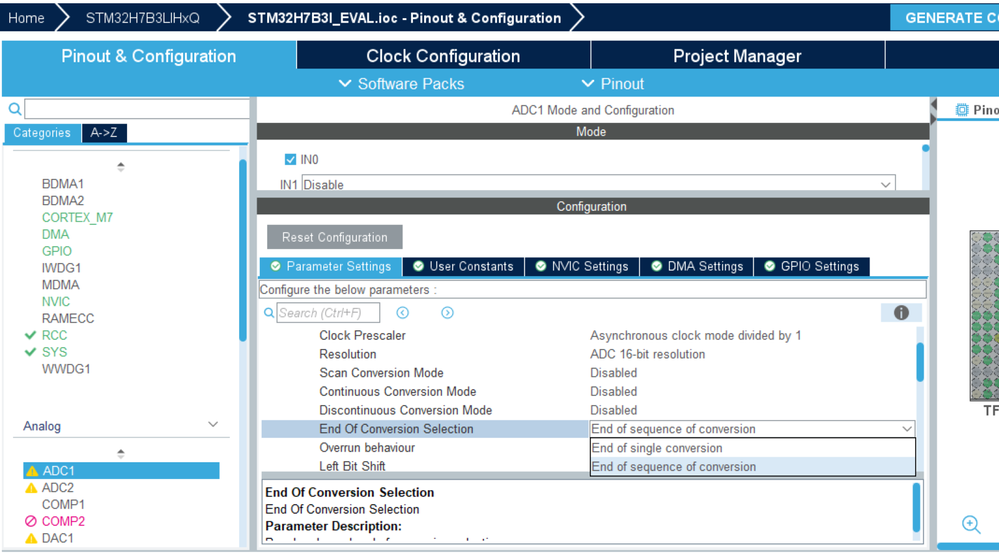Select COMP1 in the Analog list
This screenshot has width=999, height=557.
63,505
